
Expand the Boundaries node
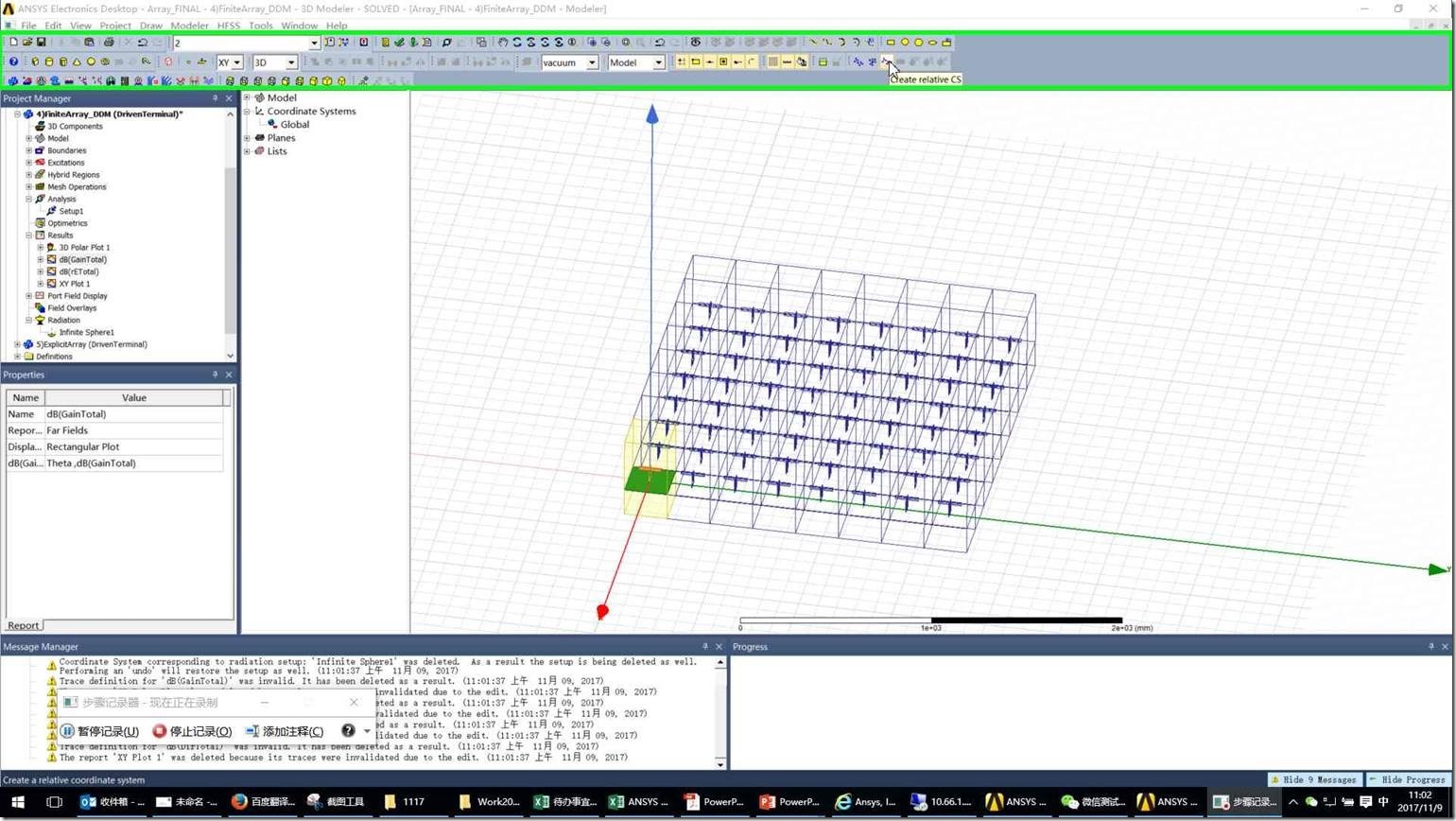[28, 150]
